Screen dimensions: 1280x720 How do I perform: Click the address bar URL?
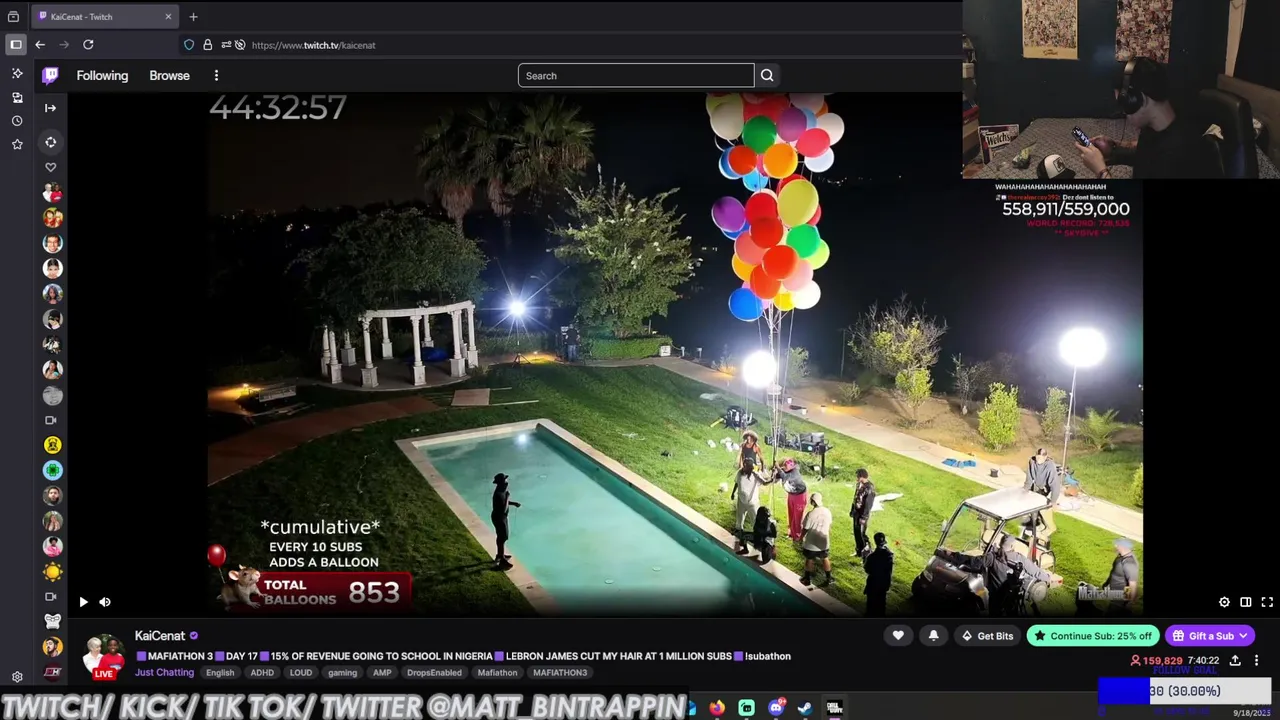[x=313, y=45]
